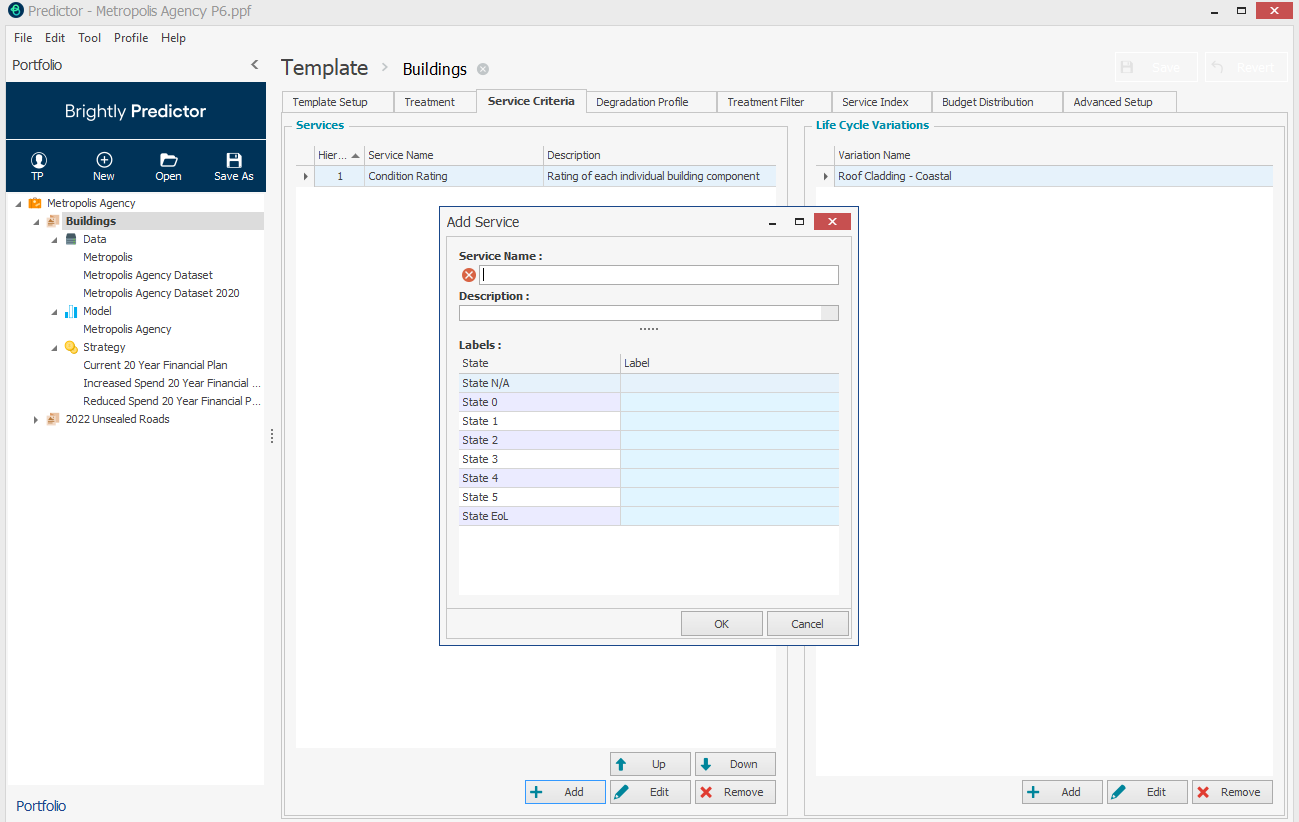Select Current 20 Year Financial Plan

coord(155,365)
